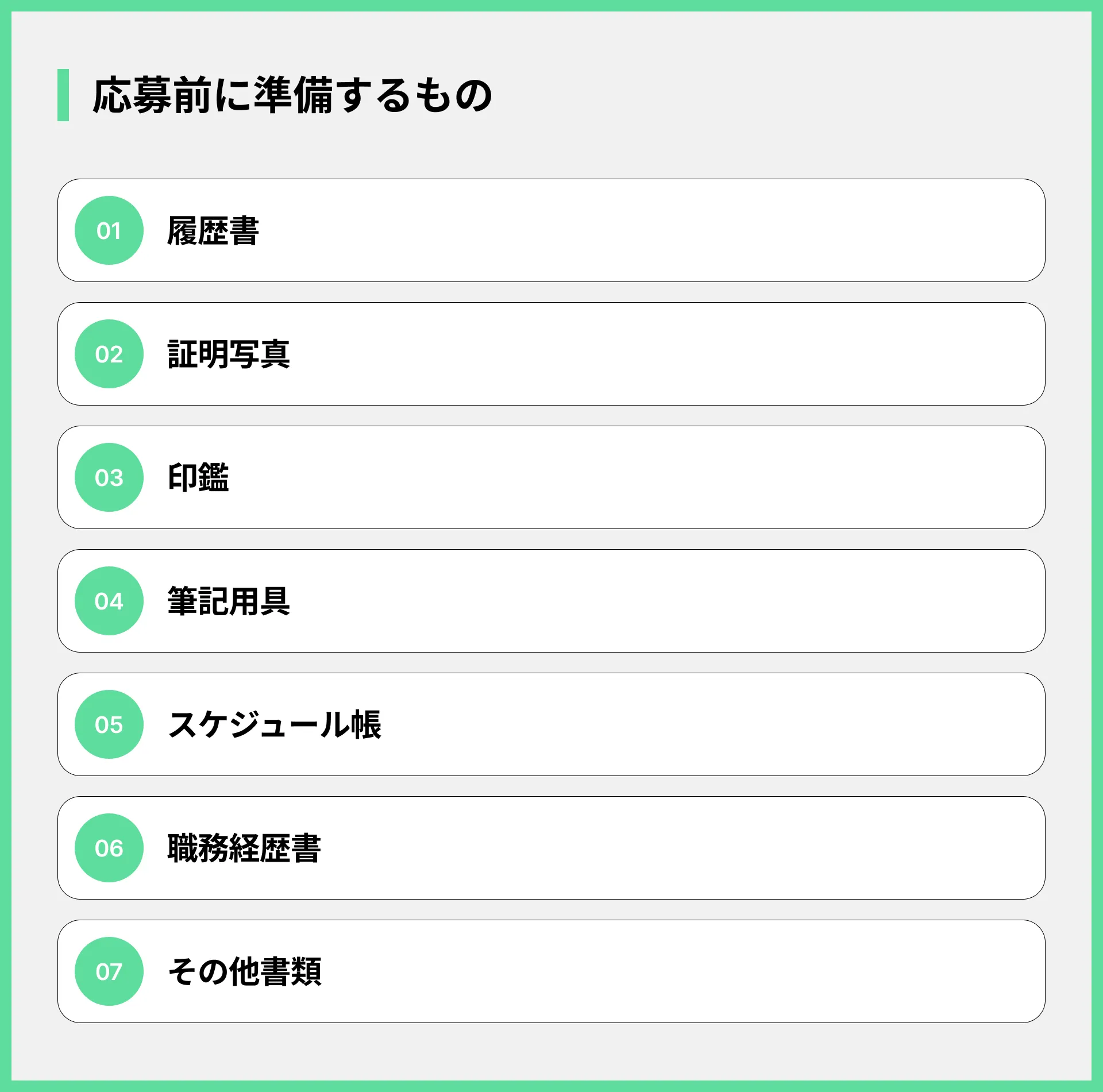
Task: Click the green 02 number badge
Action: pyautogui.click(x=109, y=354)
